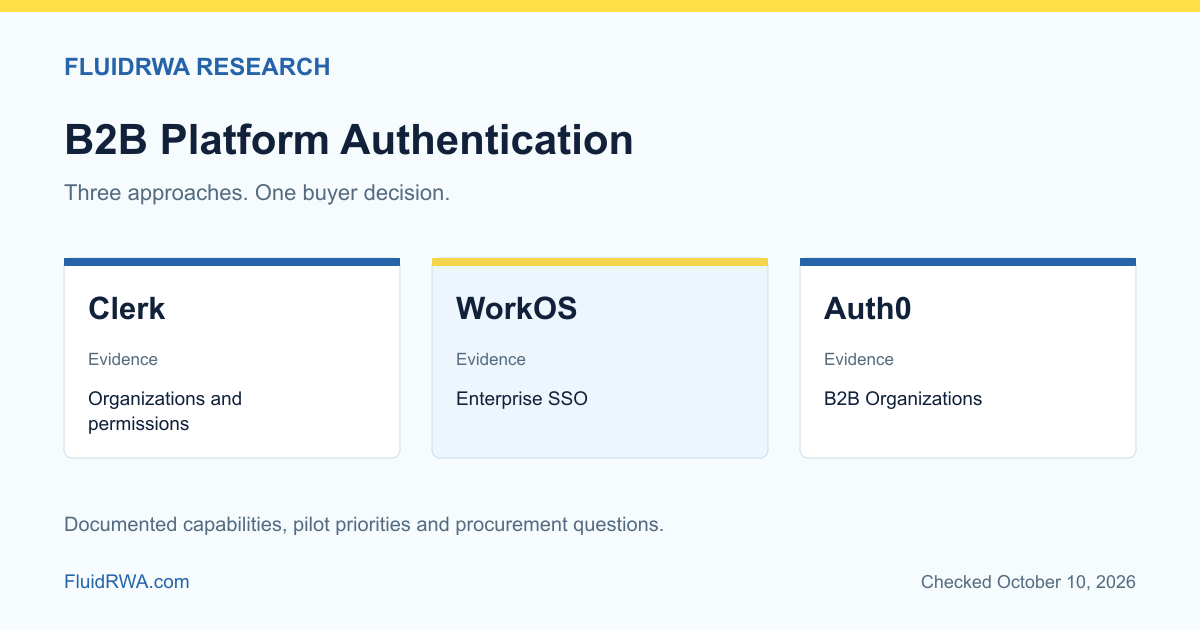Click the Evidence label under Auth0
This screenshot has height=630, width=1200.
pyautogui.click(x=859, y=359)
